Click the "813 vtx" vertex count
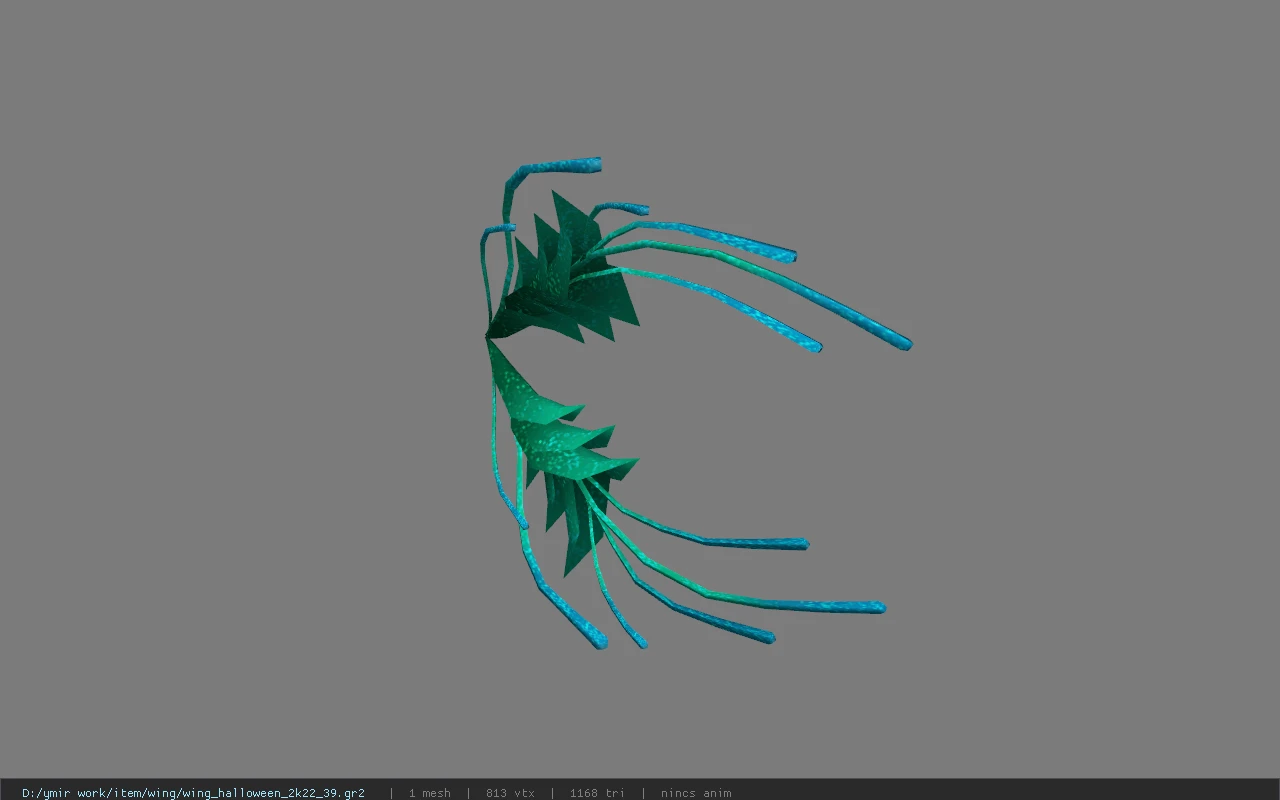The height and width of the screenshot is (800, 1280). 510,793
